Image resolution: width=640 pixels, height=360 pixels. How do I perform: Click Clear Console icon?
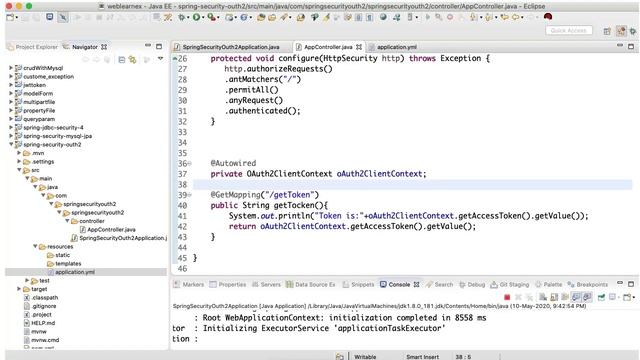coord(543,297)
